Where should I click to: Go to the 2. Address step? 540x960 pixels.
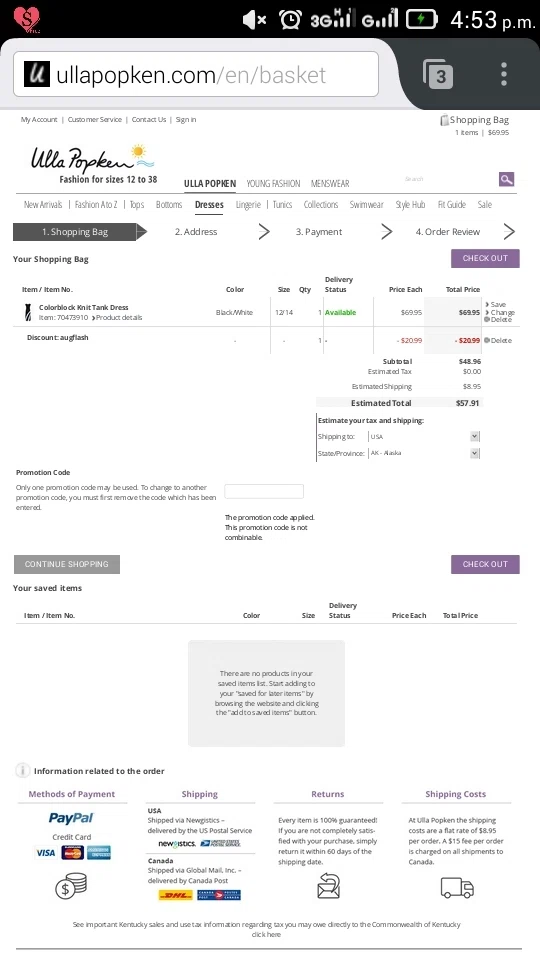[196, 232]
